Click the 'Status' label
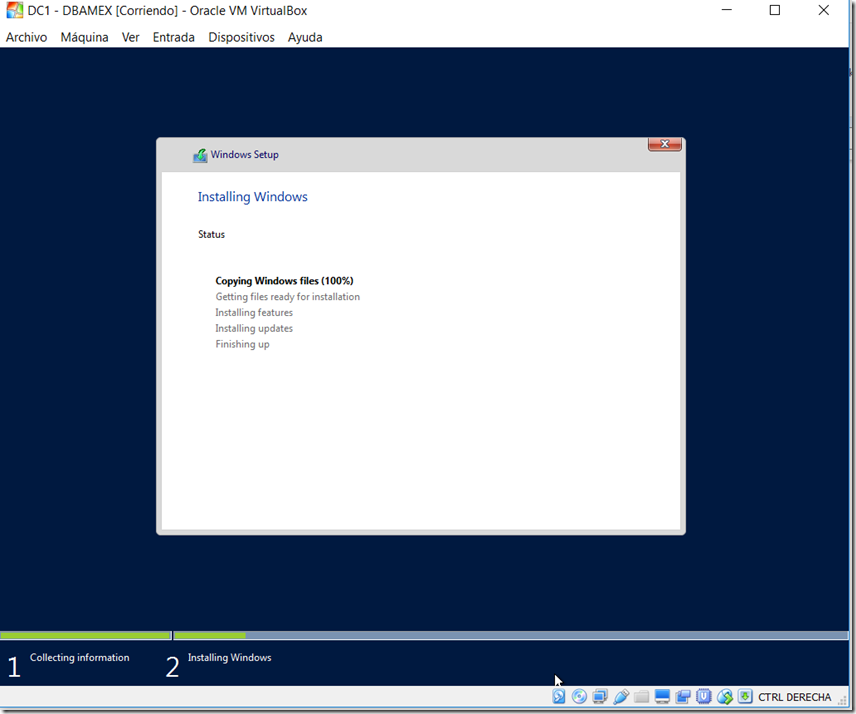Viewport: 856px width, 714px height. pos(211,234)
